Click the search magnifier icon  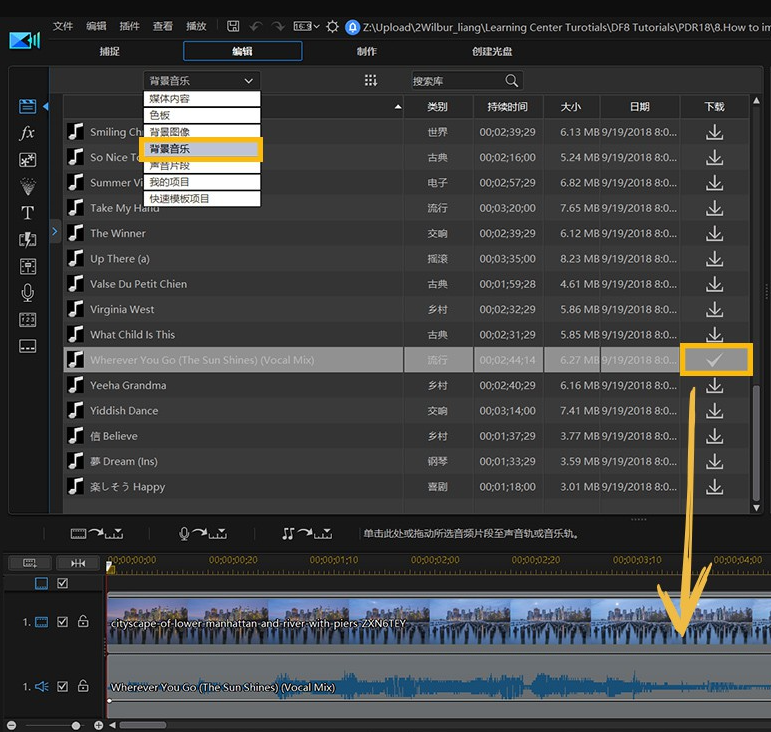[511, 81]
